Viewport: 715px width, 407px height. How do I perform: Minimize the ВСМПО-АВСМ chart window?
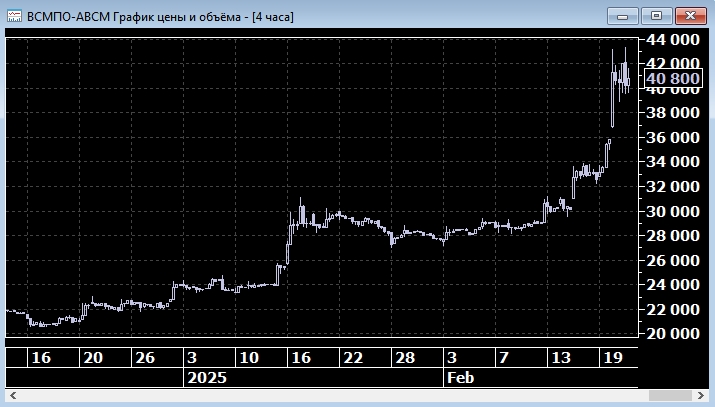pyautogui.click(x=622, y=16)
